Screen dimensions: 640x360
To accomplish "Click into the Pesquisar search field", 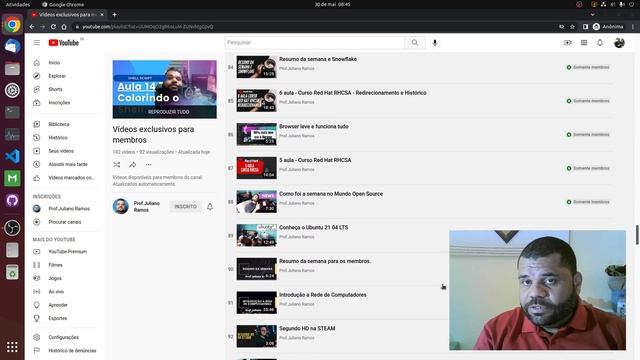I will pos(314,42).
